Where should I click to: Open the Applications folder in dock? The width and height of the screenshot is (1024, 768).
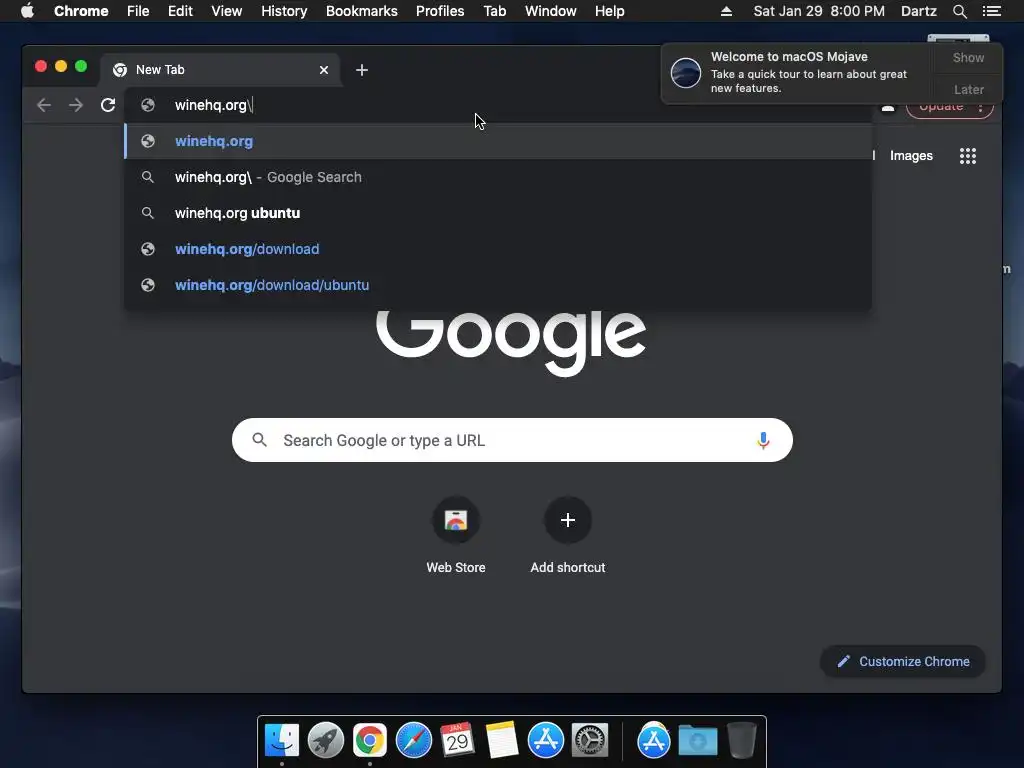(x=654, y=741)
